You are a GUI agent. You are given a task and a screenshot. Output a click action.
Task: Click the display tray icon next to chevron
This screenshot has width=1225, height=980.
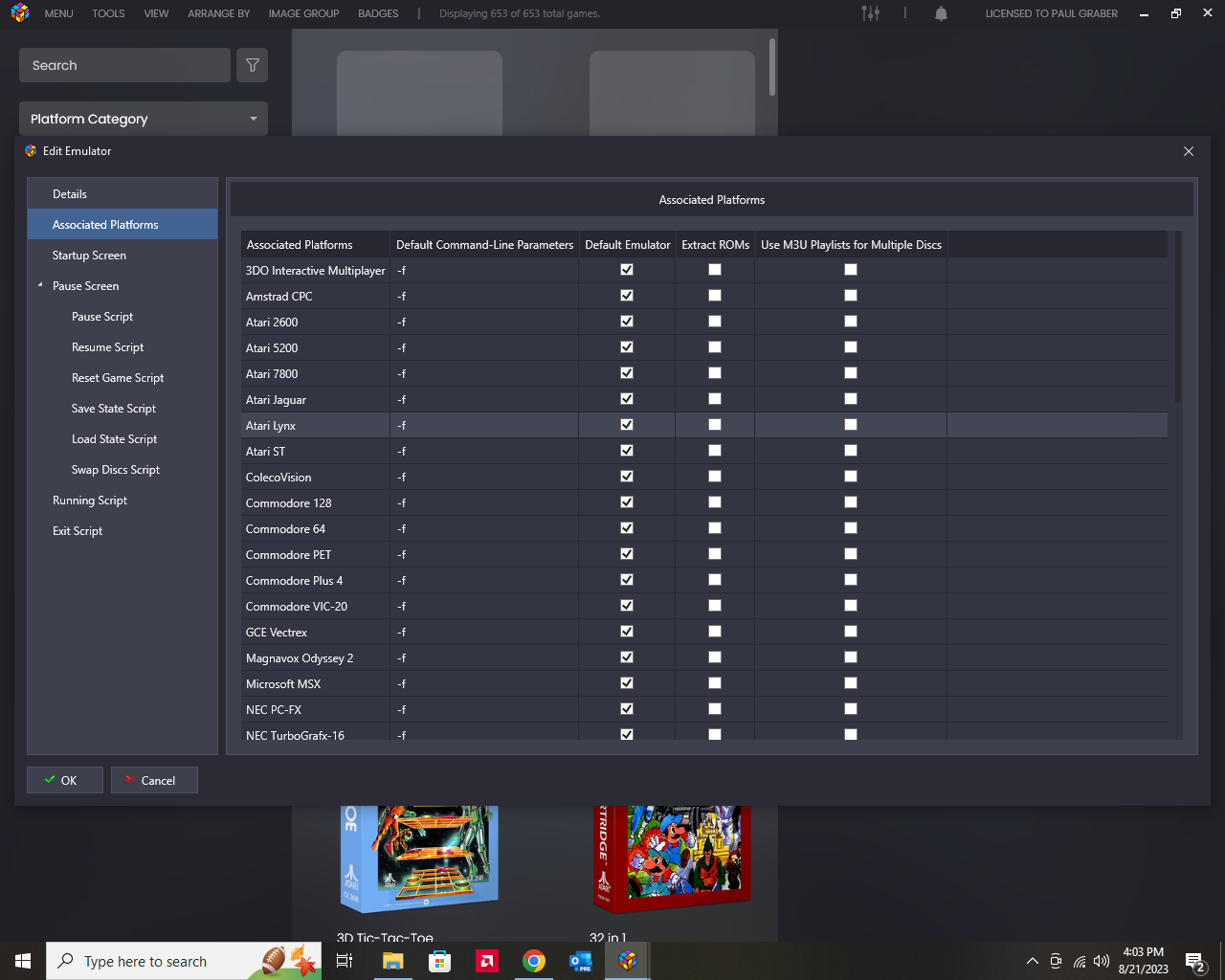pos(1056,961)
